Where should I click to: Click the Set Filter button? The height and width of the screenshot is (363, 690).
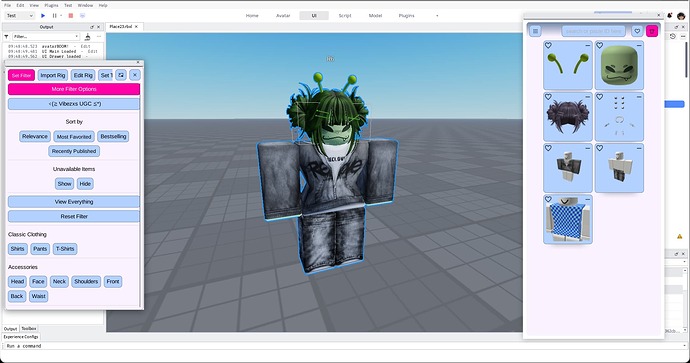tap(22, 75)
